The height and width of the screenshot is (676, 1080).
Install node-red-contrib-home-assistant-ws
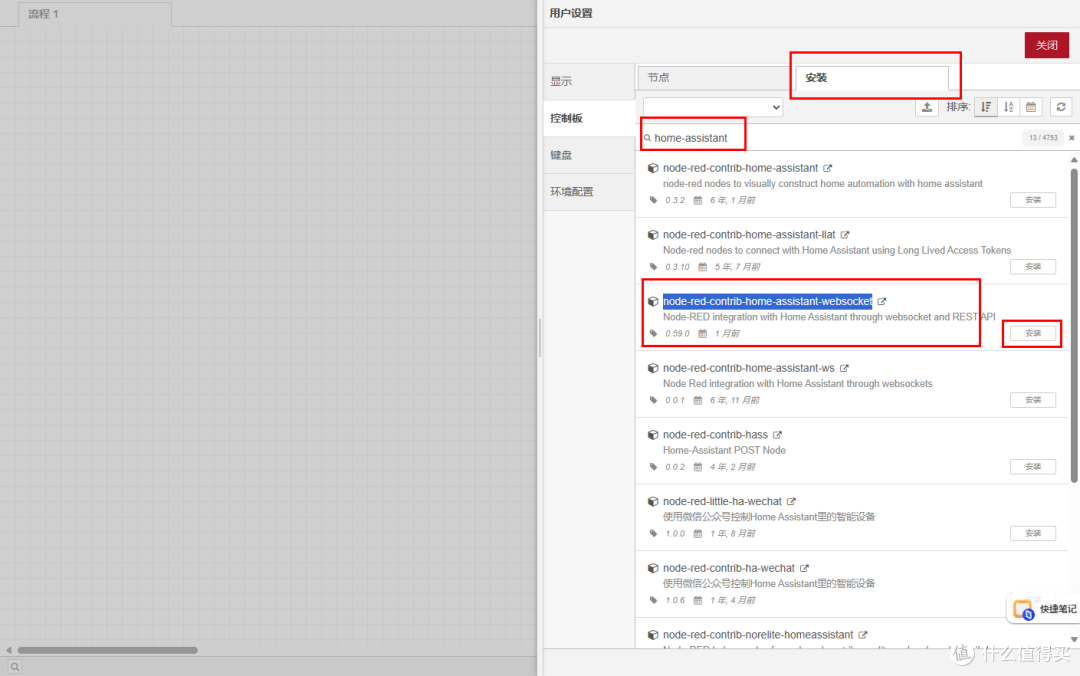pyautogui.click(x=1032, y=400)
